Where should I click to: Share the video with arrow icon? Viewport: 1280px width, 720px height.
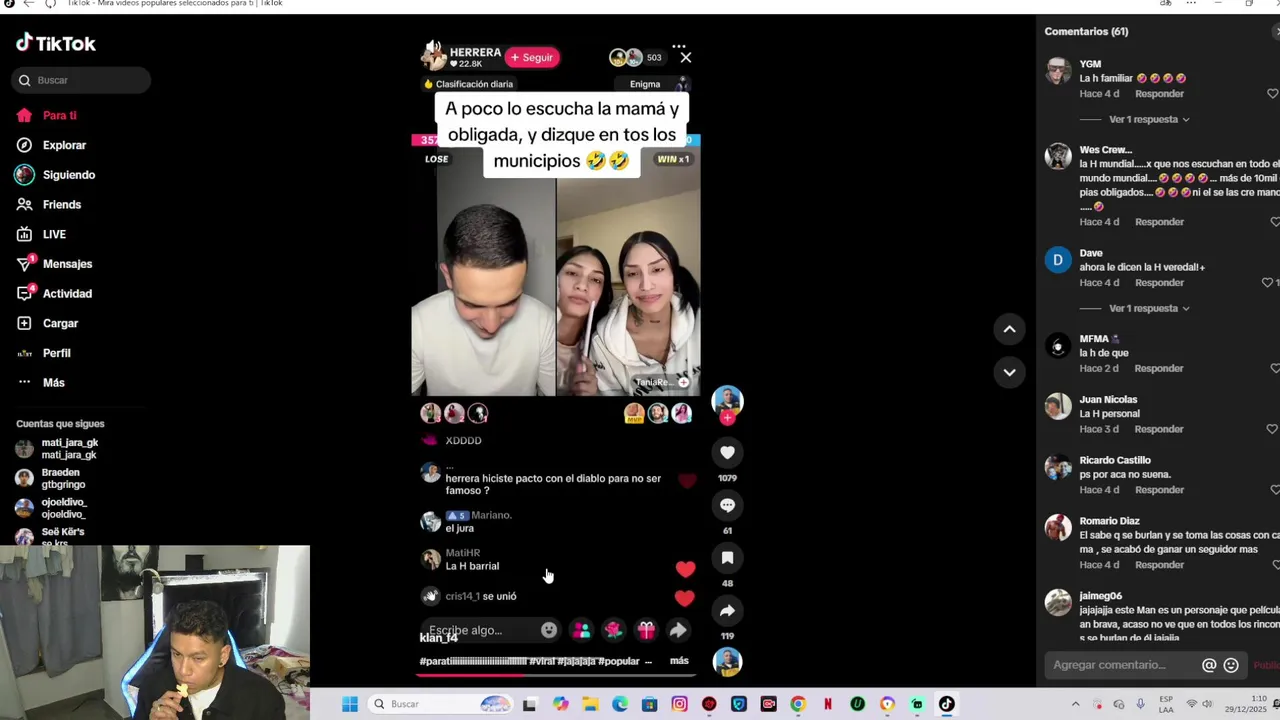(727, 611)
